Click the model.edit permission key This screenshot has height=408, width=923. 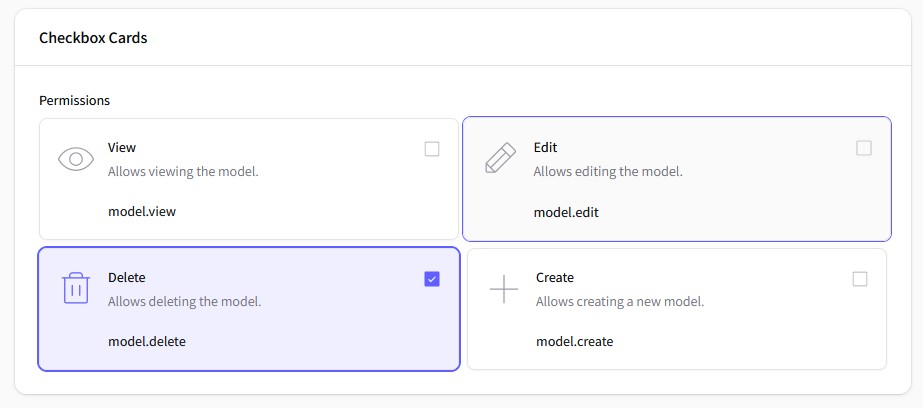pos(566,213)
